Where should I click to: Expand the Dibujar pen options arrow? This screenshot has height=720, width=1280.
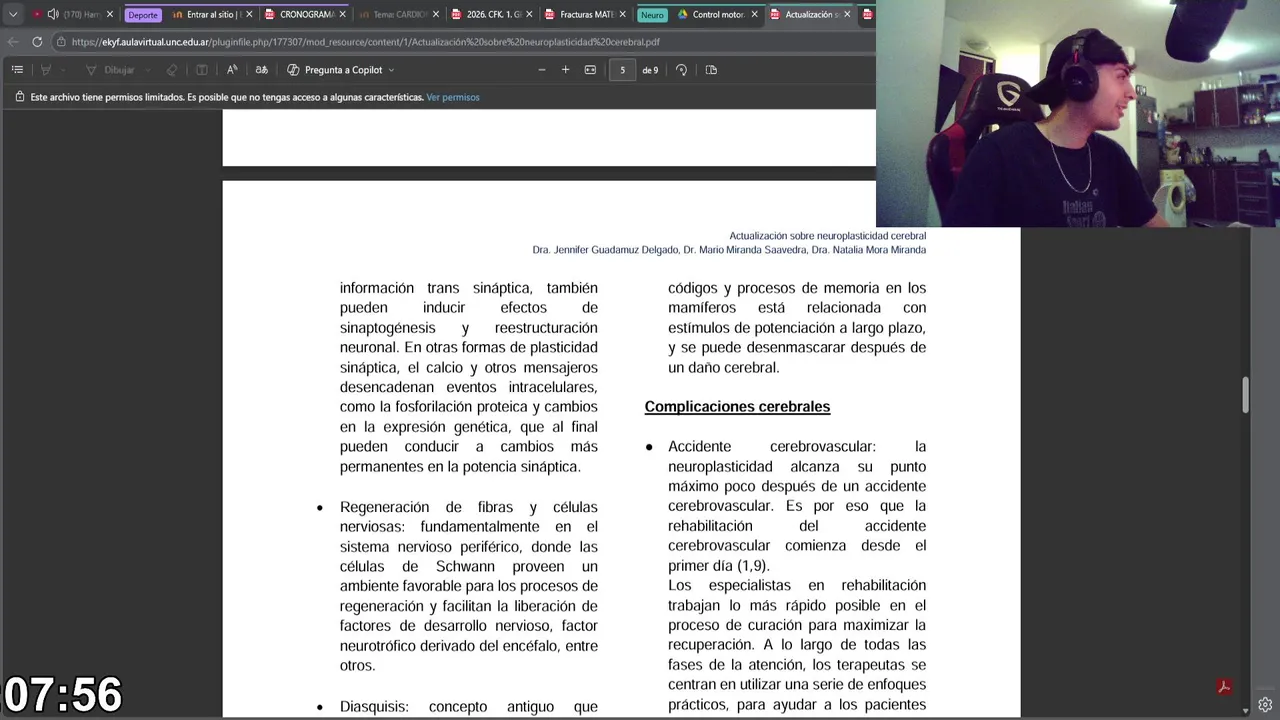pyautogui.click(x=148, y=70)
